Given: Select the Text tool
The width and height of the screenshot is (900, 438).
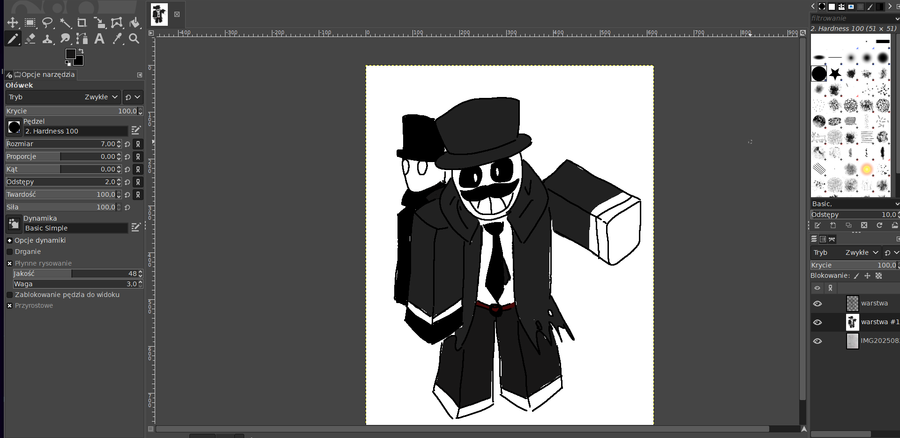Looking at the screenshot, I should point(99,39).
